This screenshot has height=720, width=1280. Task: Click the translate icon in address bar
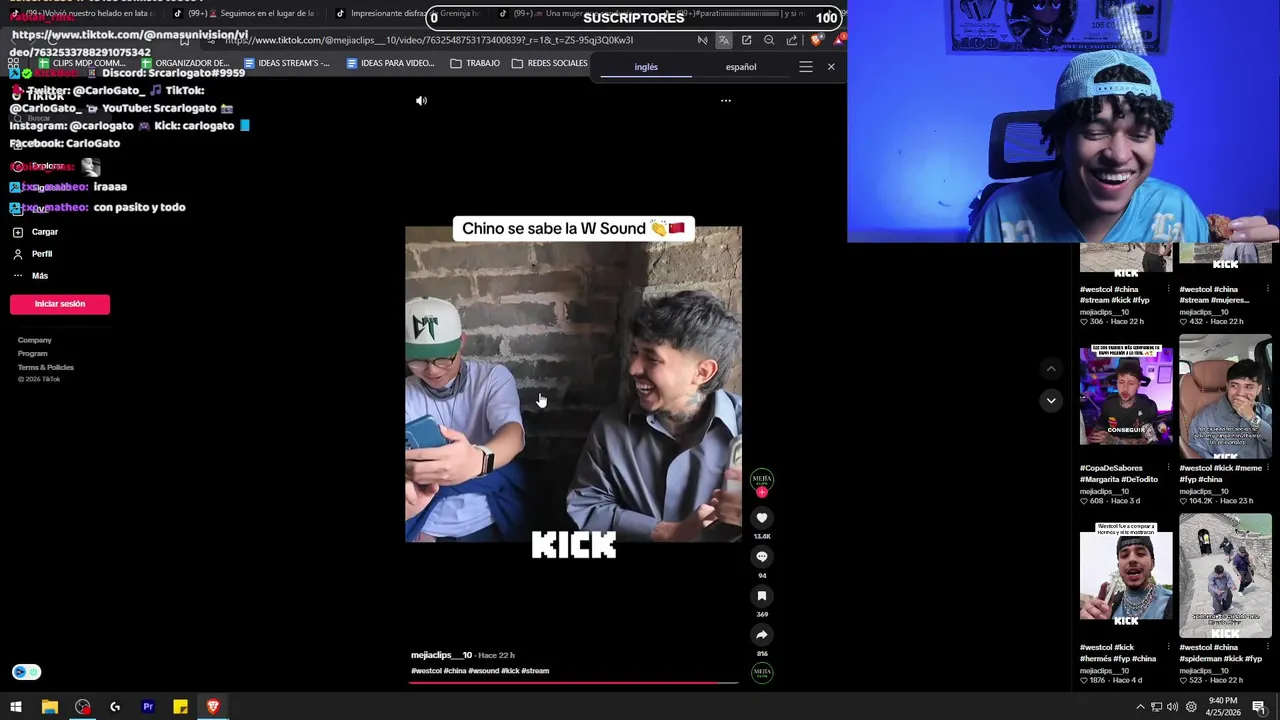(x=723, y=40)
